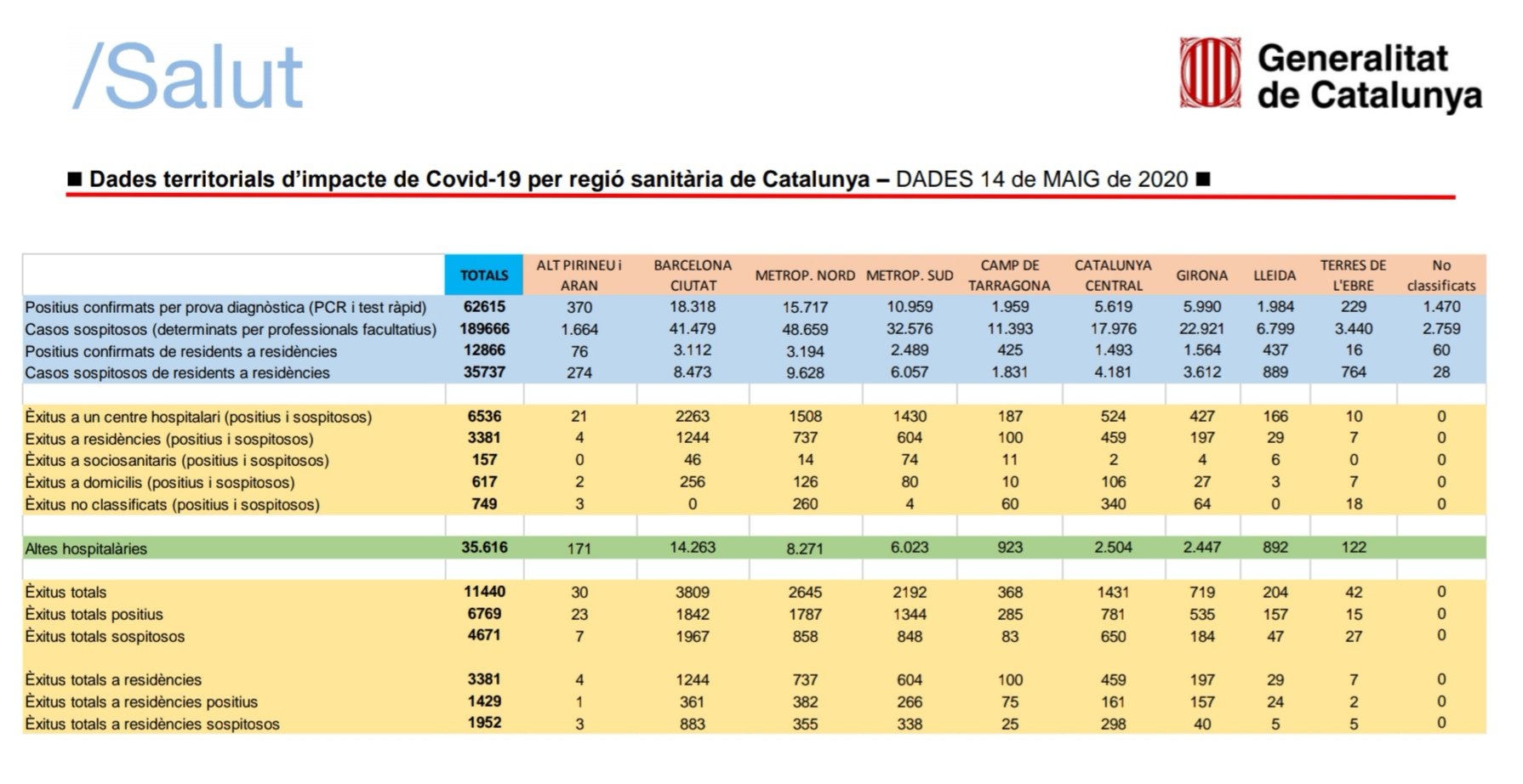
Task: Click the value 4671 in TOTALS column
Action: [484, 634]
